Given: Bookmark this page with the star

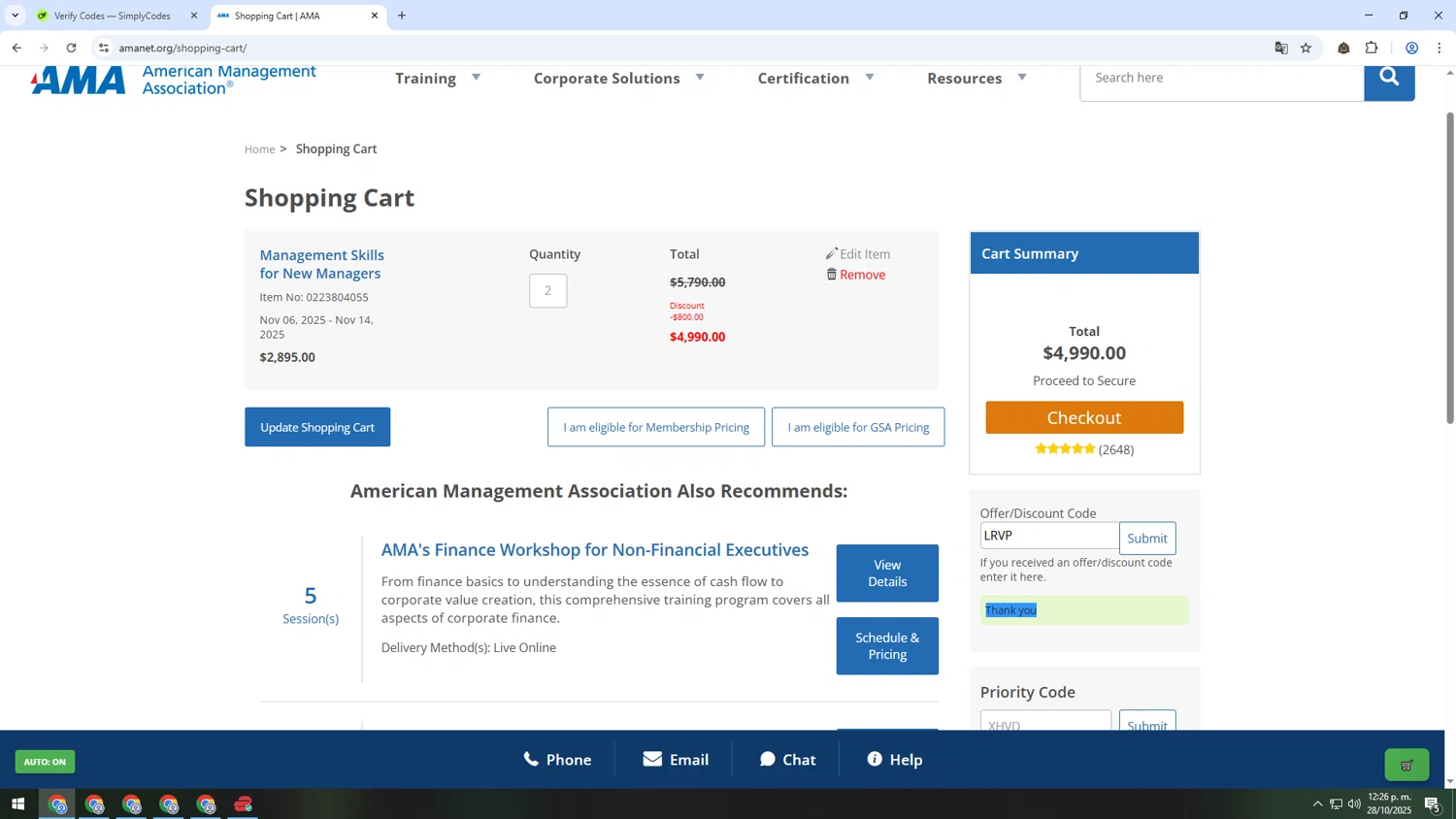Looking at the screenshot, I should click(1306, 48).
